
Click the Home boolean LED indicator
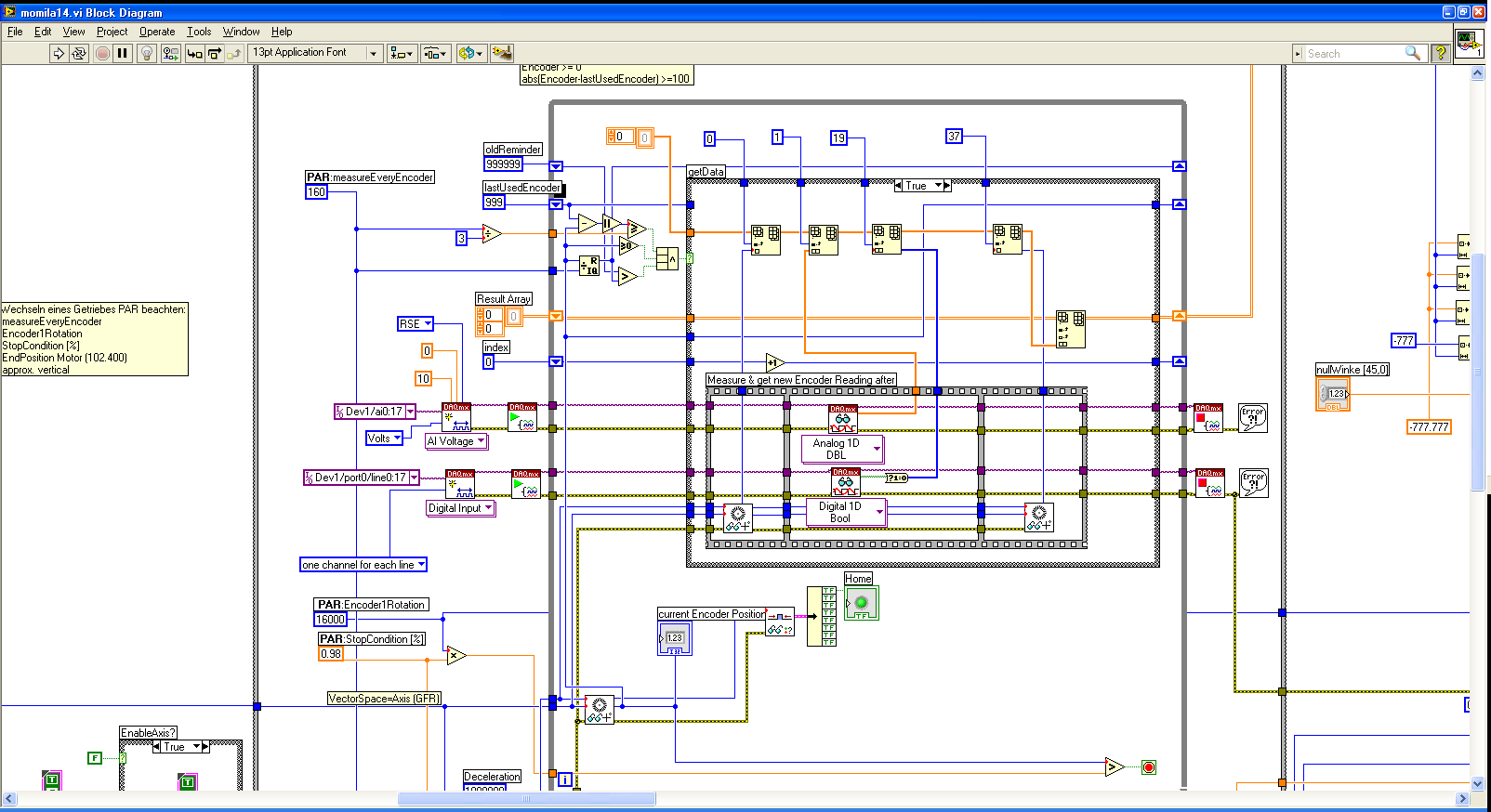click(x=862, y=603)
